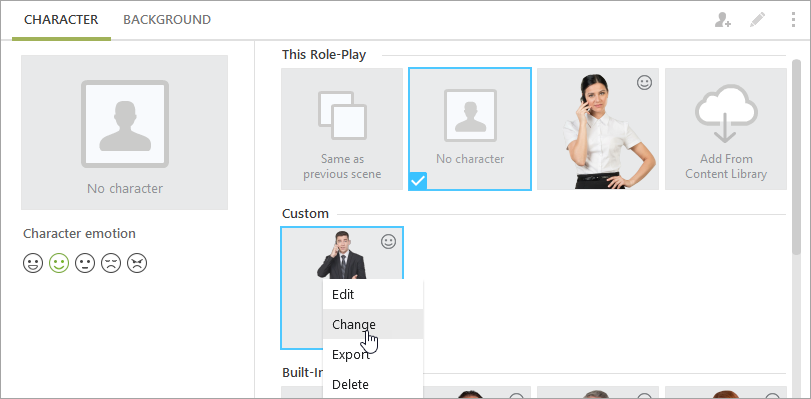Switch to the BACKGROUND tab
The image size is (811, 399).
point(167,20)
